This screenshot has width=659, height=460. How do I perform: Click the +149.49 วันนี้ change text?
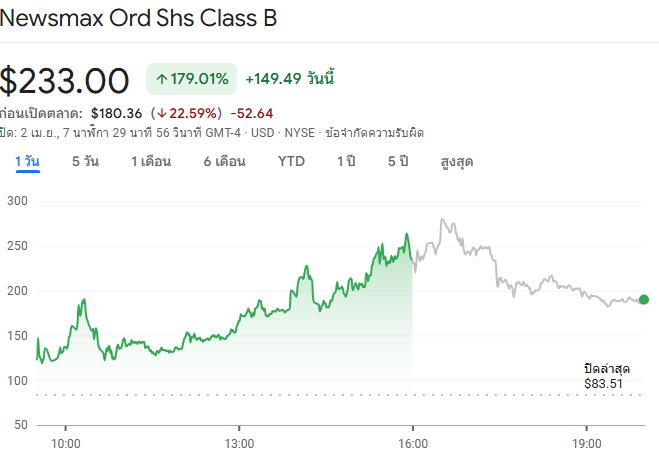point(288,78)
